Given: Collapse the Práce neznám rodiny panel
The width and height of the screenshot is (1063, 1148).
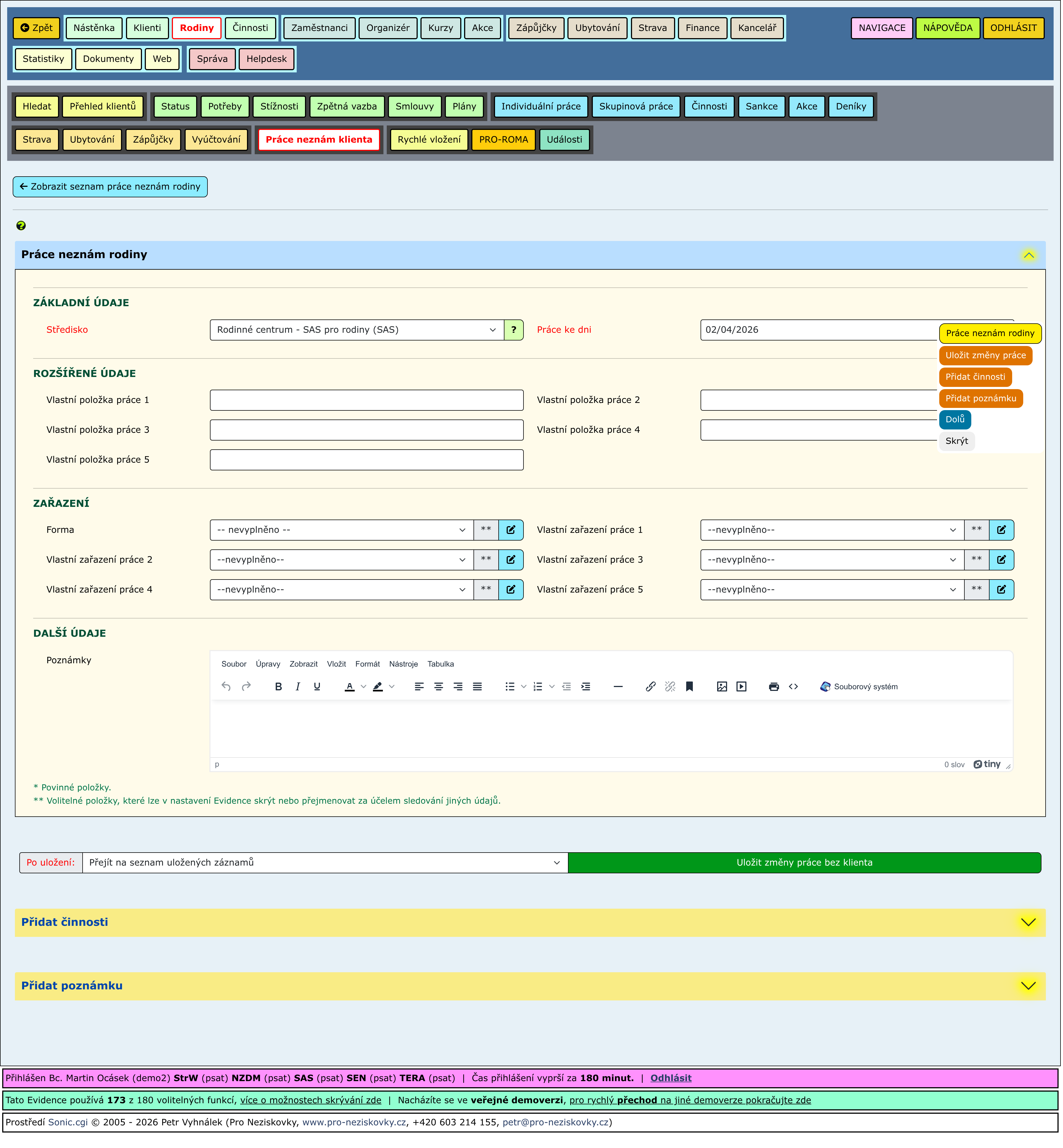Looking at the screenshot, I should pyautogui.click(x=1028, y=255).
